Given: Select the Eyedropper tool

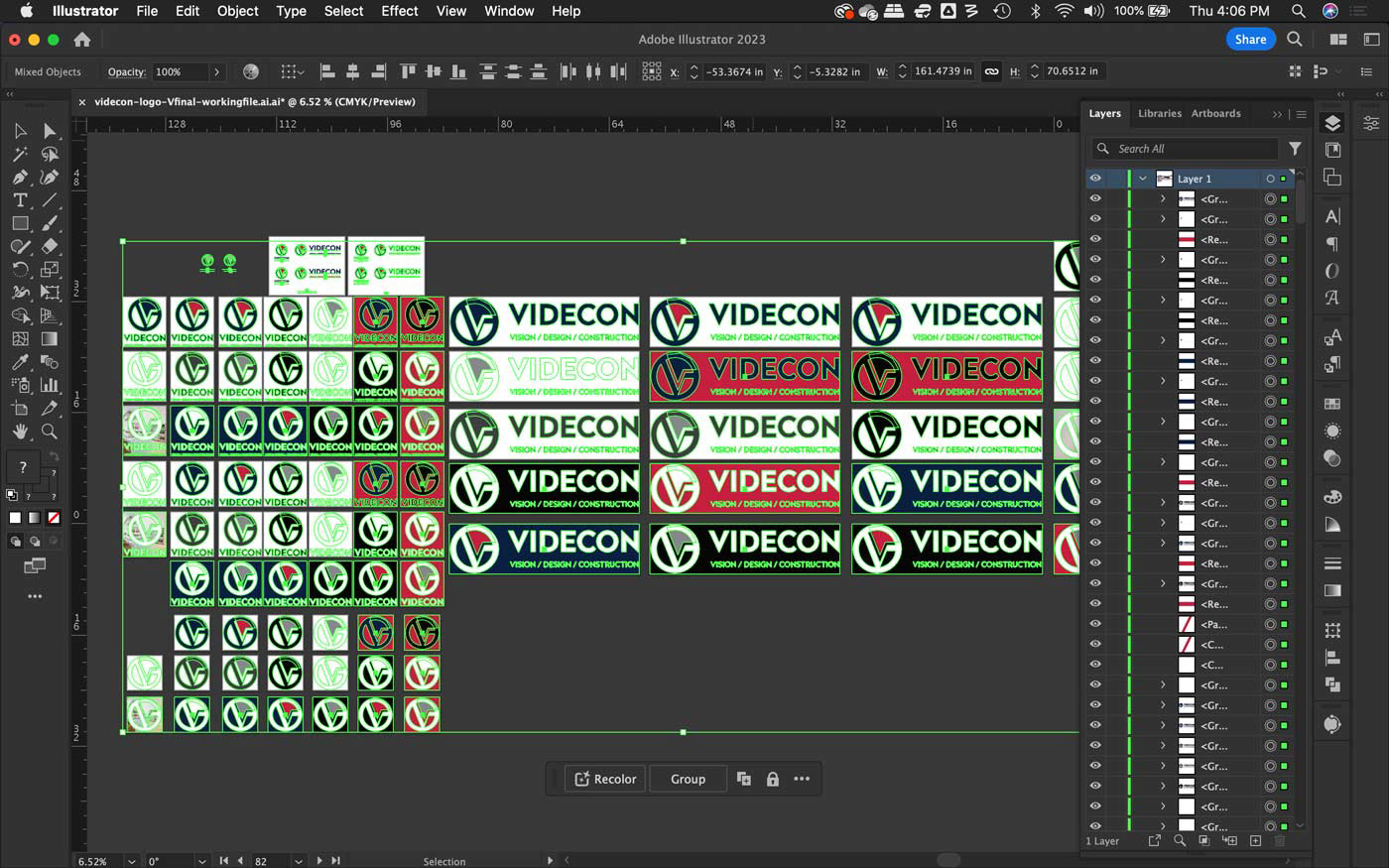Looking at the screenshot, I should coord(20,362).
